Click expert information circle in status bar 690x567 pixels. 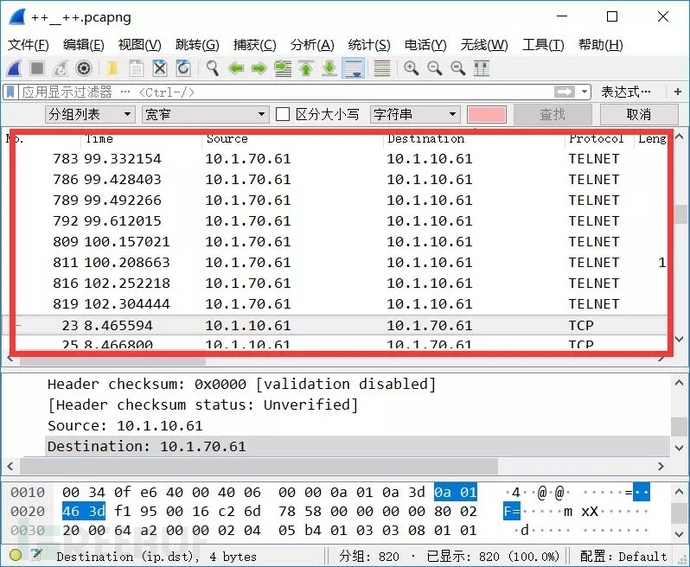click(x=15, y=556)
